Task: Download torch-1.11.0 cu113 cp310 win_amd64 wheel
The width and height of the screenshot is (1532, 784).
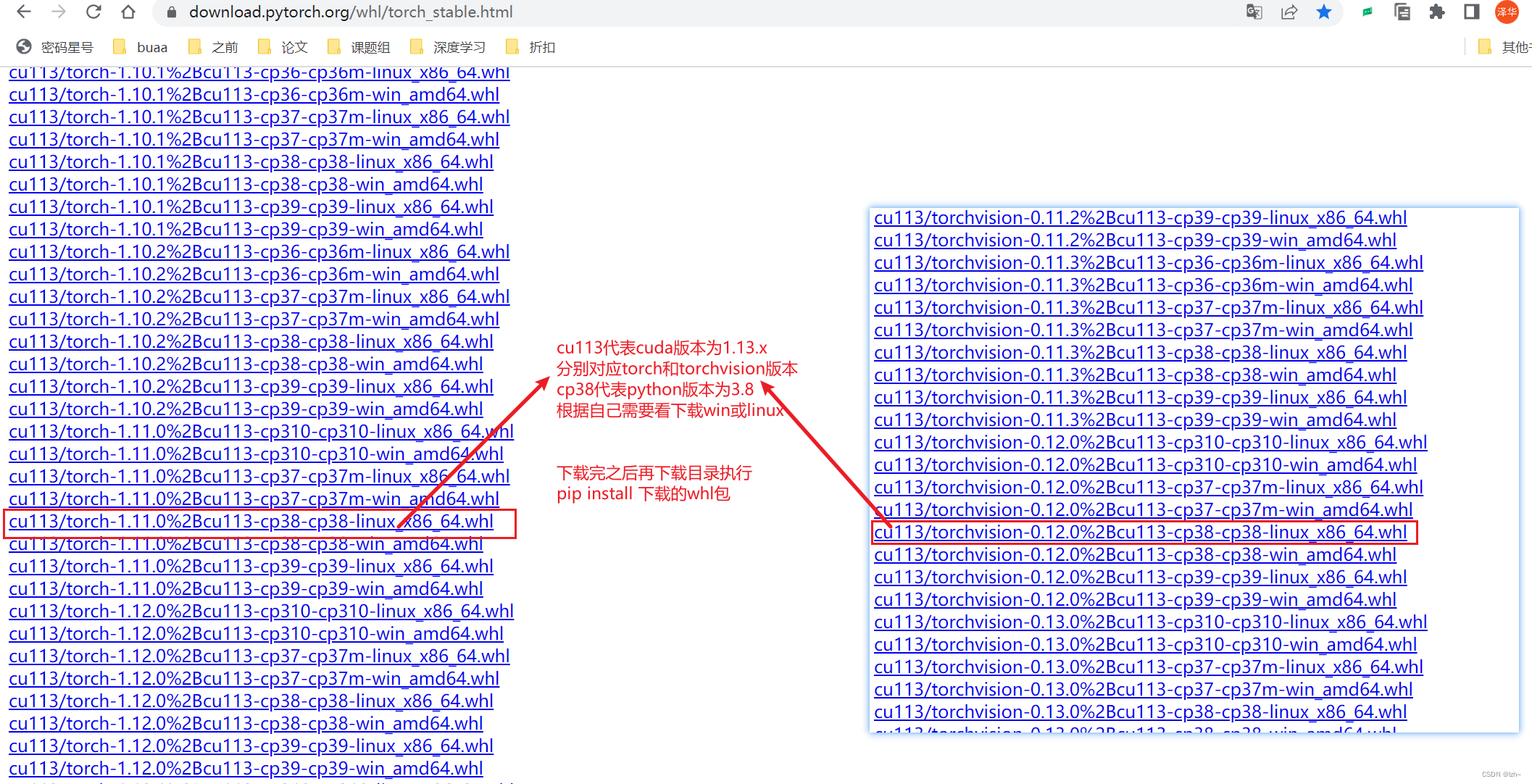Action: pyautogui.click(x=256, y=454)
